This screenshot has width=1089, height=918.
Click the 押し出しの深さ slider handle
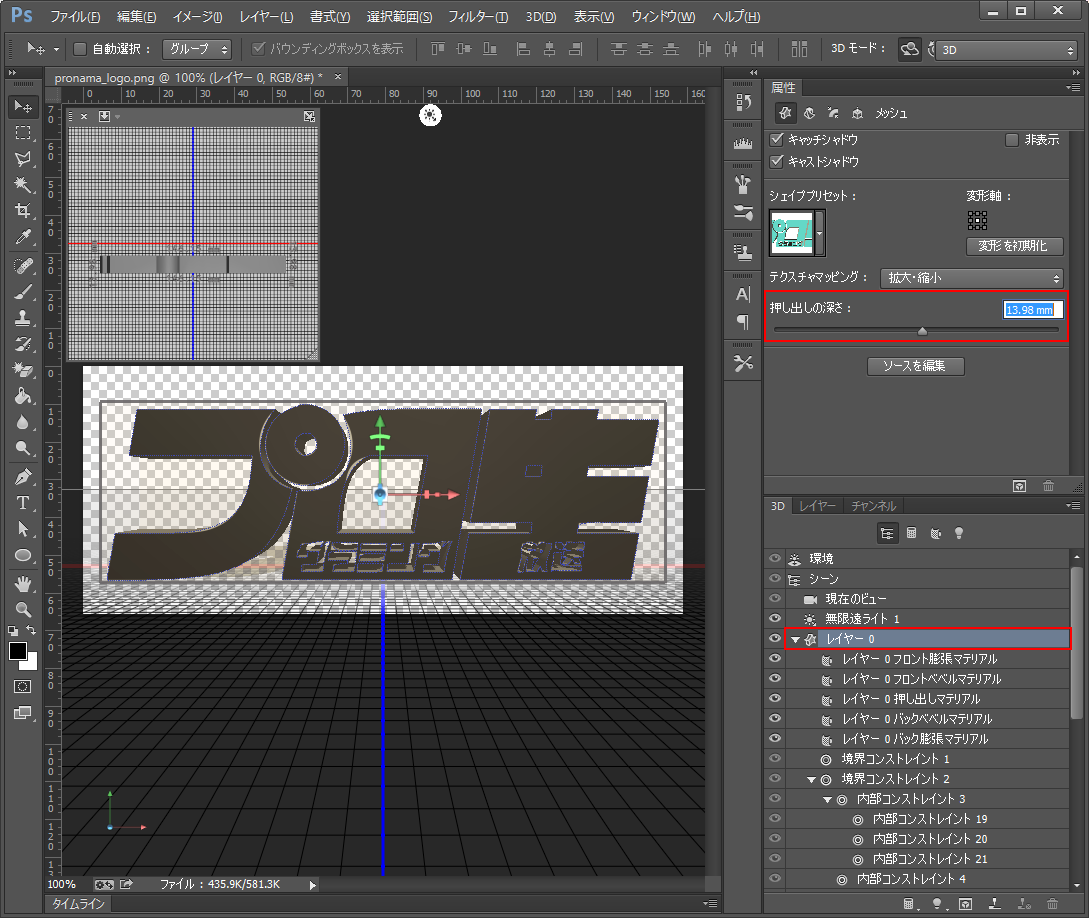[x=922, y=330]
